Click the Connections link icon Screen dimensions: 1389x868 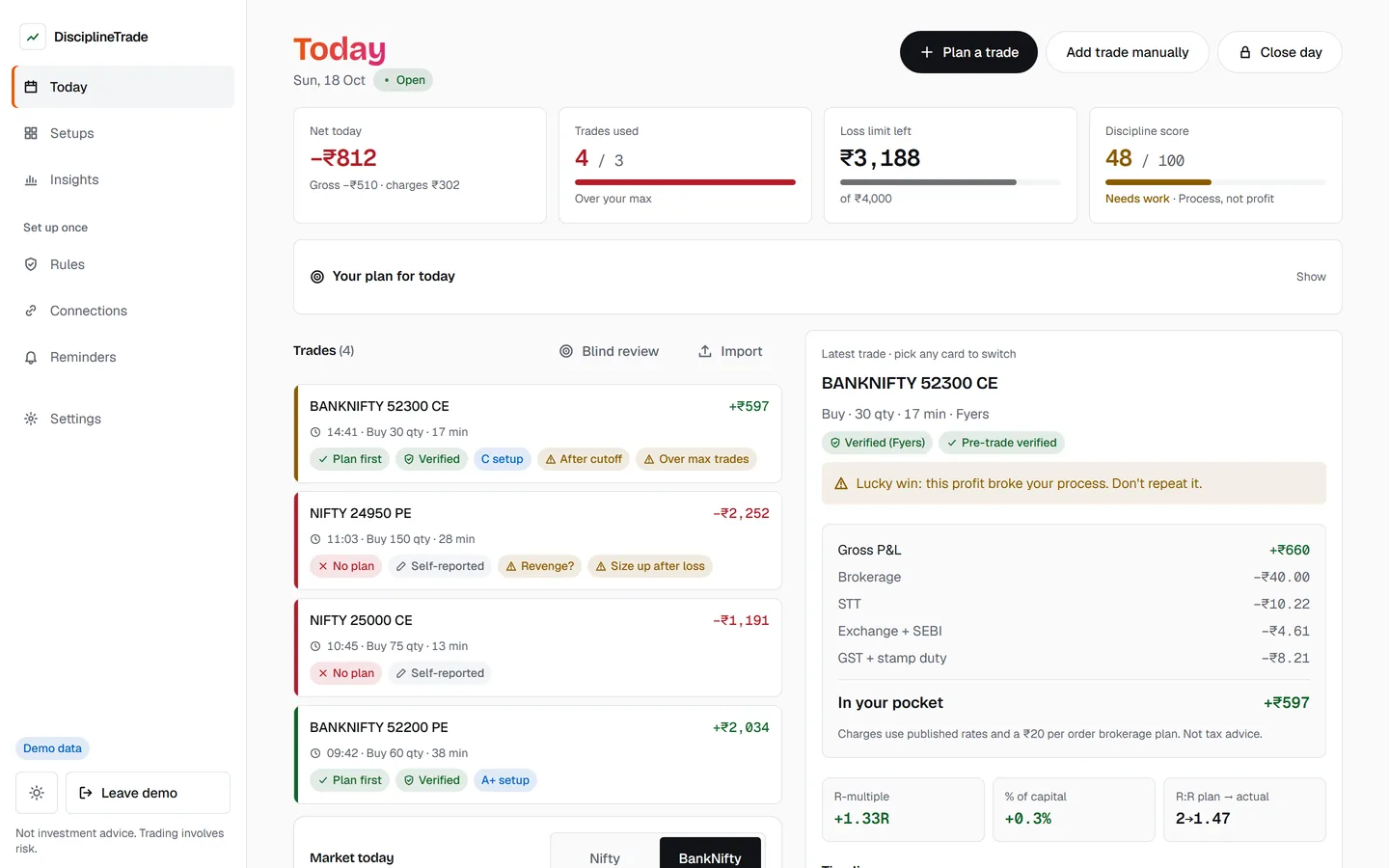[x=31, y=311]
